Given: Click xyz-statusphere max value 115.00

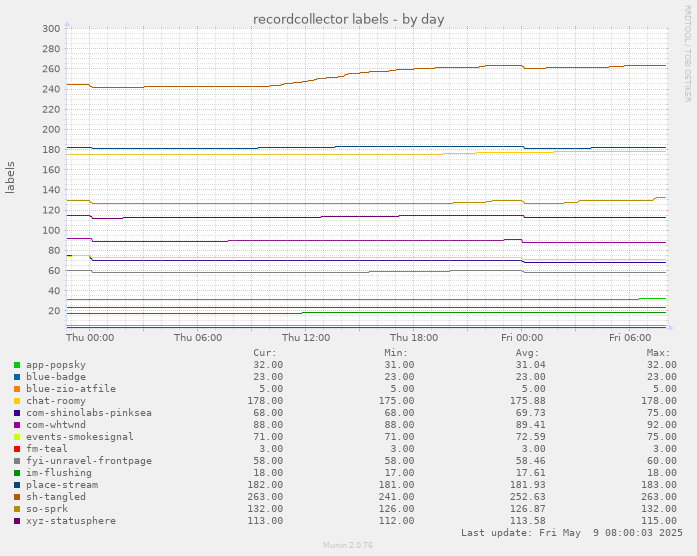Looking at the screenshot, I should tap(659, 521).
